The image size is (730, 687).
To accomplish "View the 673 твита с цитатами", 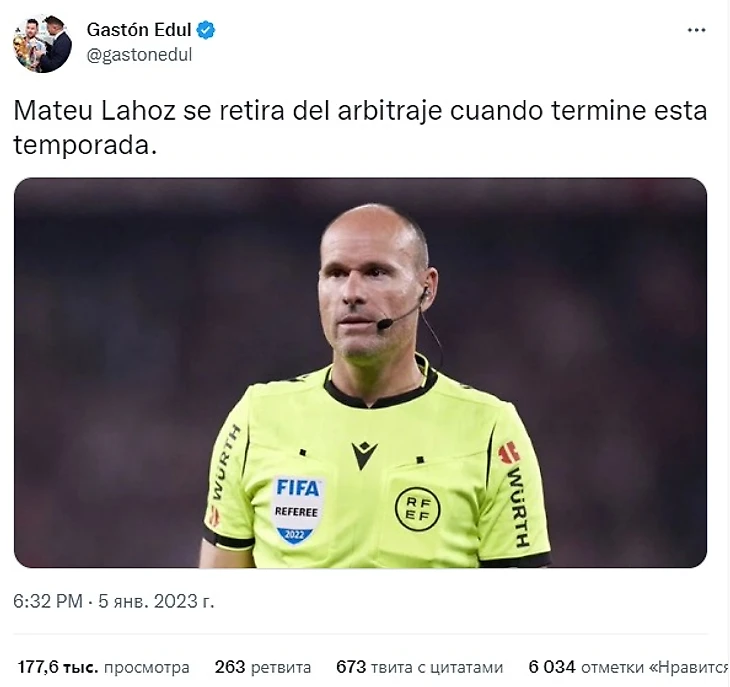I will click(419, 667).
